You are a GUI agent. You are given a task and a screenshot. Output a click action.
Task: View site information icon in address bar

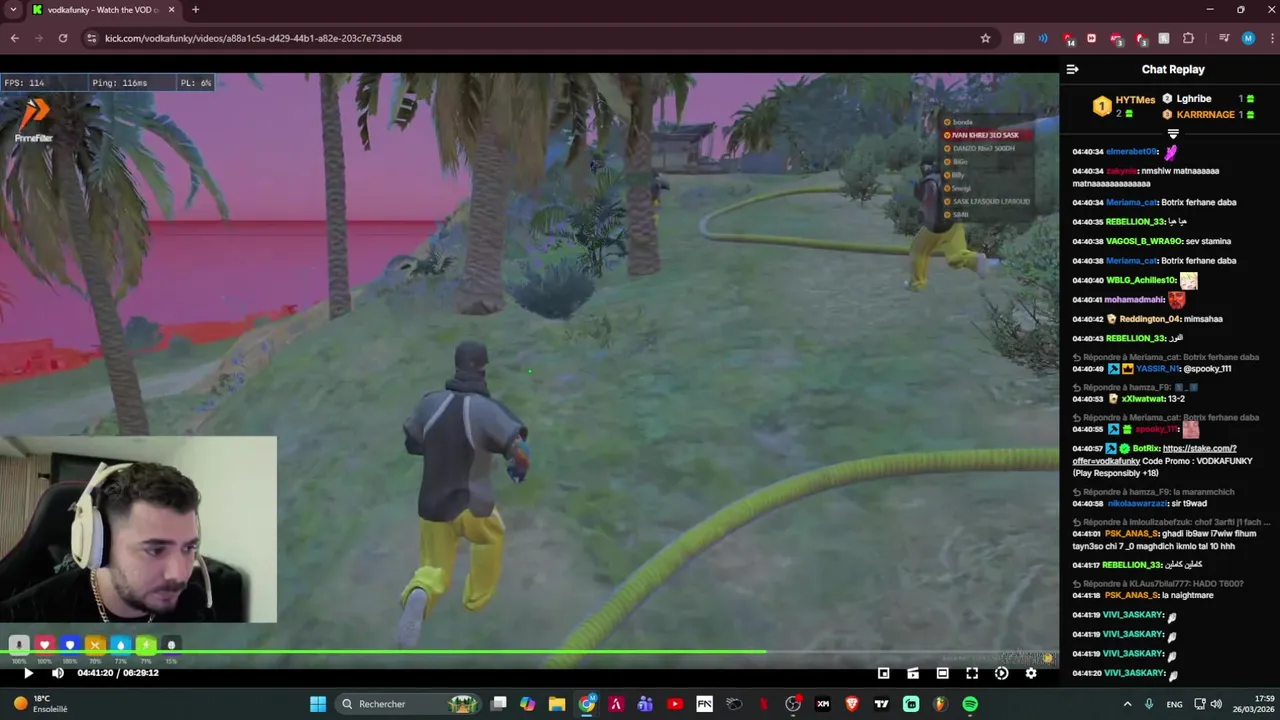click(91, 38)
